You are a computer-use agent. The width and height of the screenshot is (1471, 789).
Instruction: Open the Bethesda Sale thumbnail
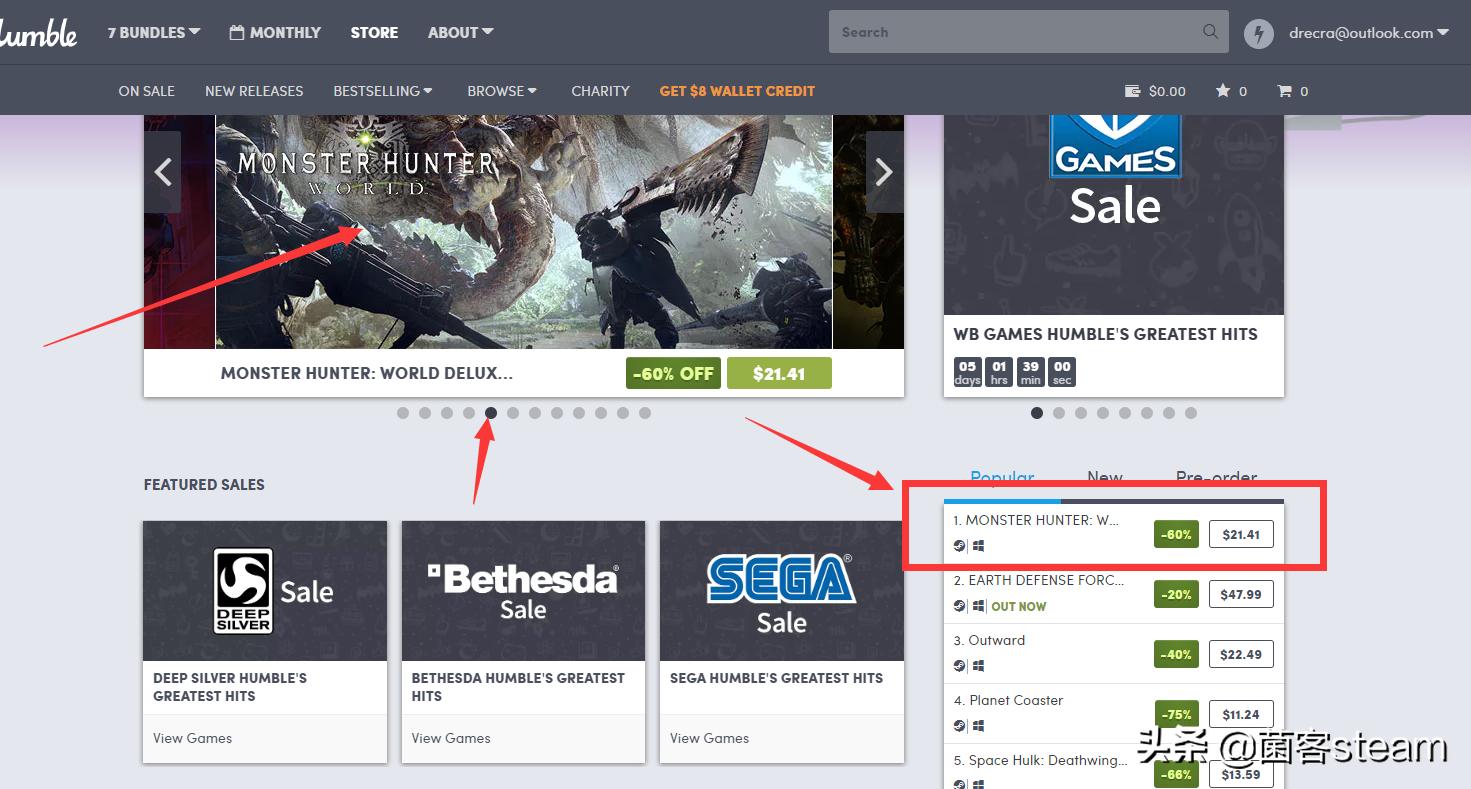point(523,591)
